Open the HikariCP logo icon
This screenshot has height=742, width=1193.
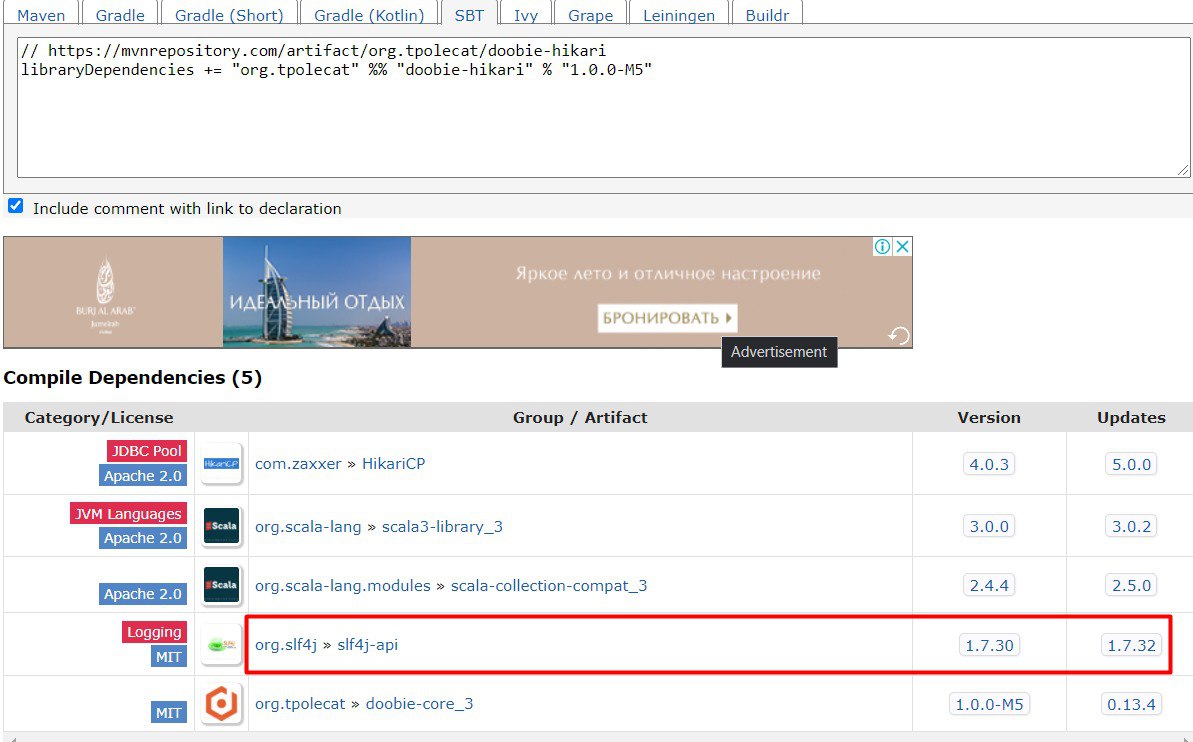tap(221, 463)
